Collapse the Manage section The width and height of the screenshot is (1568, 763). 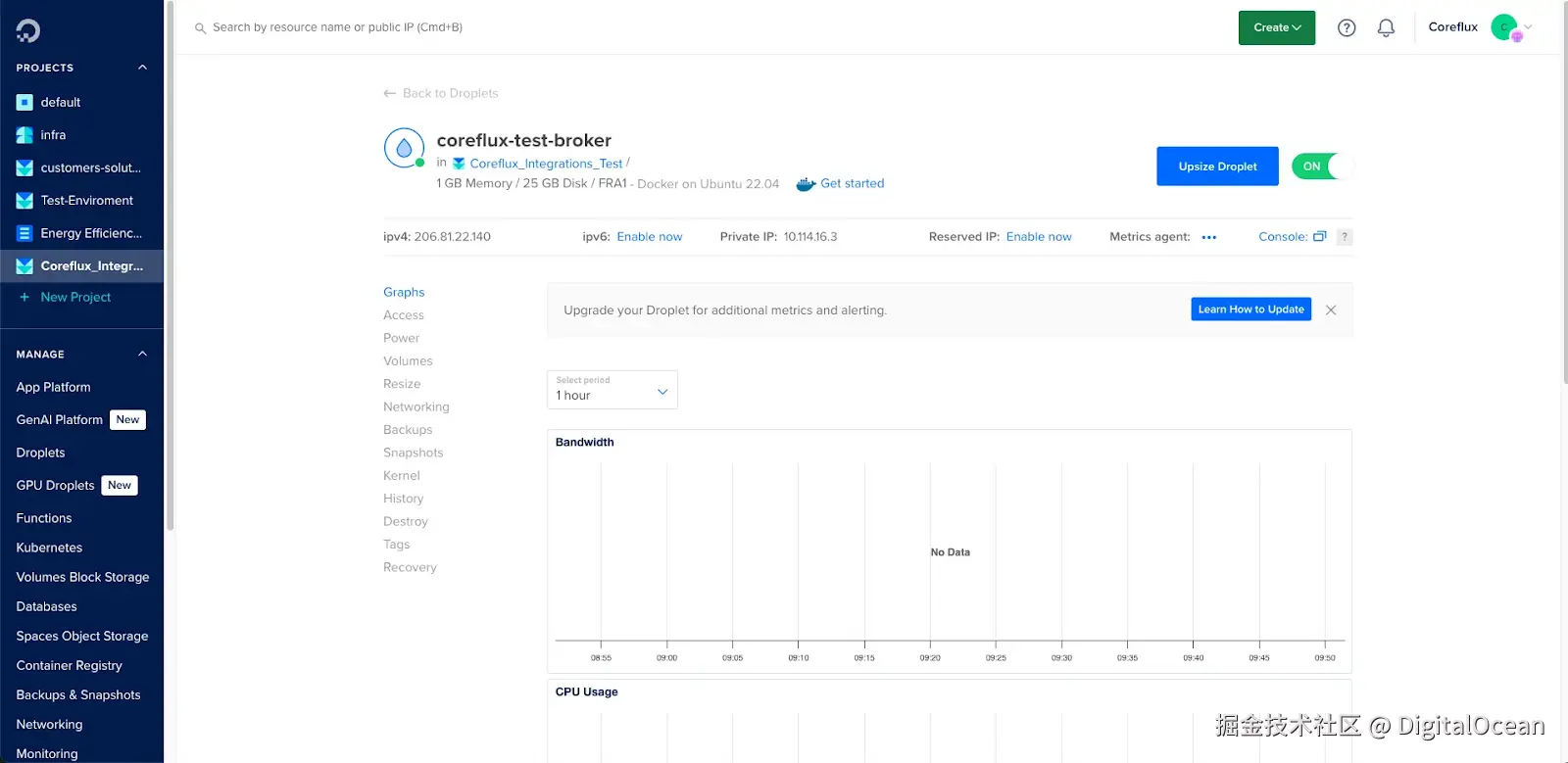click(x=142, y=354)
